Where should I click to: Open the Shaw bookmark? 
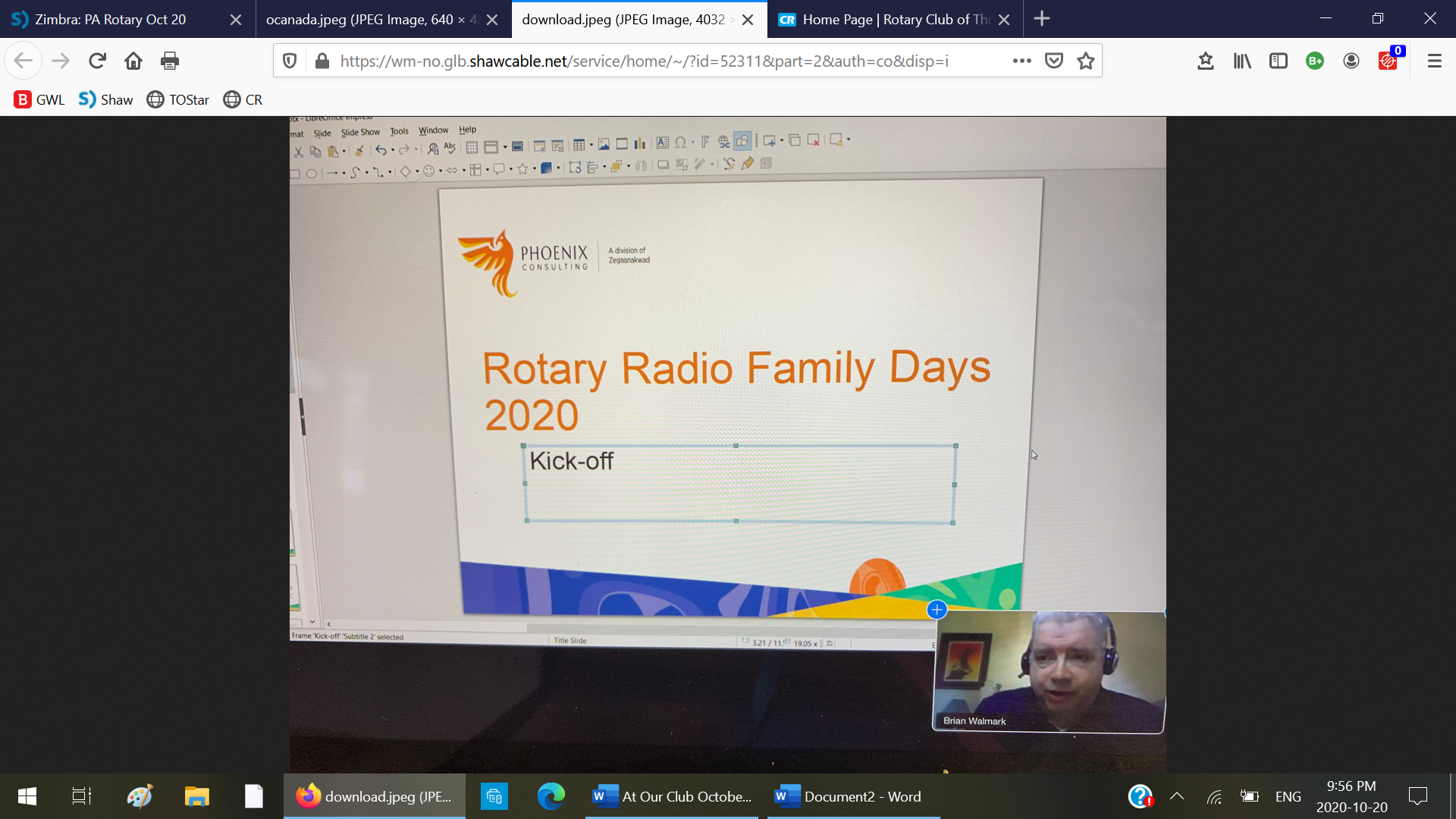[x=106, y=99]
